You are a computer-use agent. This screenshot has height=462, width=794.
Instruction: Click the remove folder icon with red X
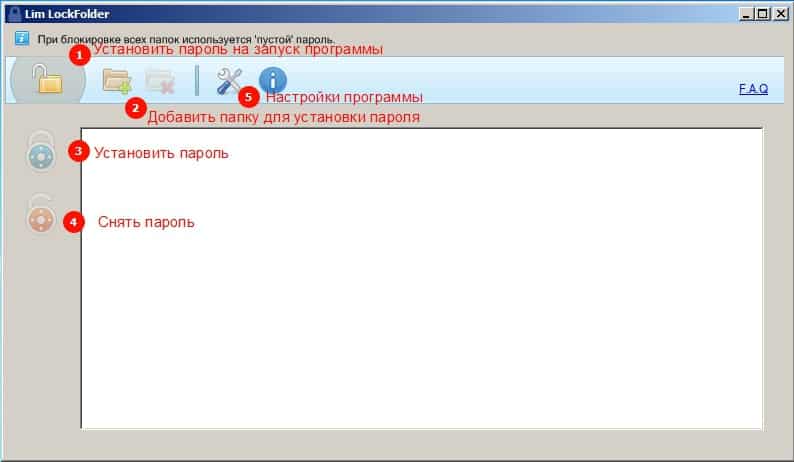(x=160, y=82)
